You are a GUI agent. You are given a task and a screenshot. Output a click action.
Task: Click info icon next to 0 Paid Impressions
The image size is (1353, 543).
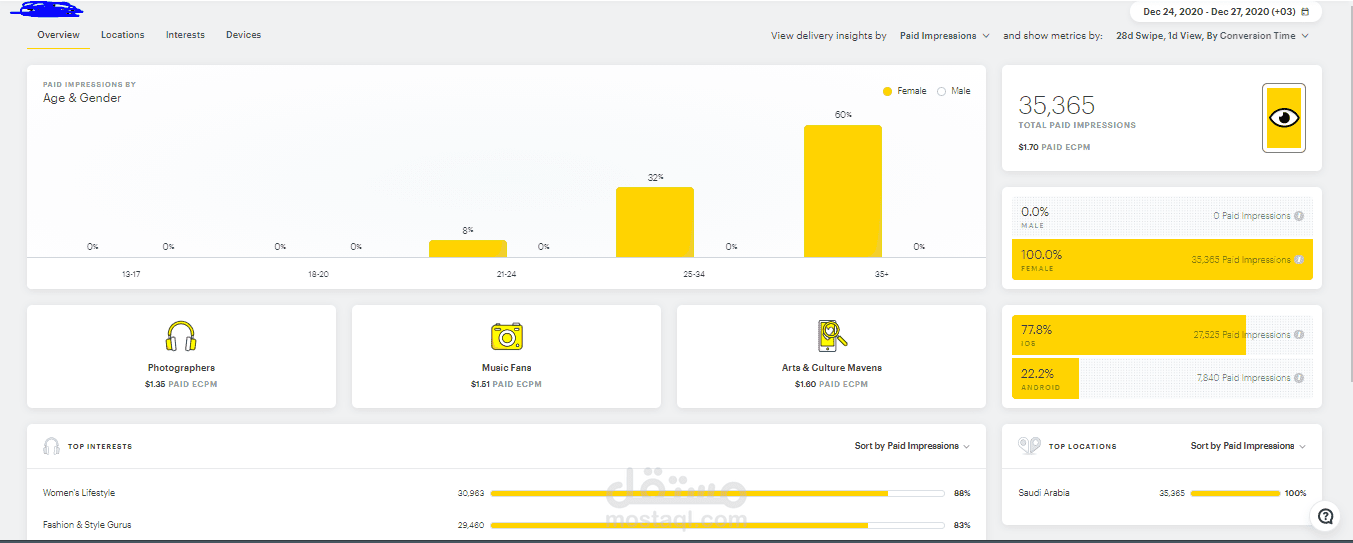(x=1299, y=216)
